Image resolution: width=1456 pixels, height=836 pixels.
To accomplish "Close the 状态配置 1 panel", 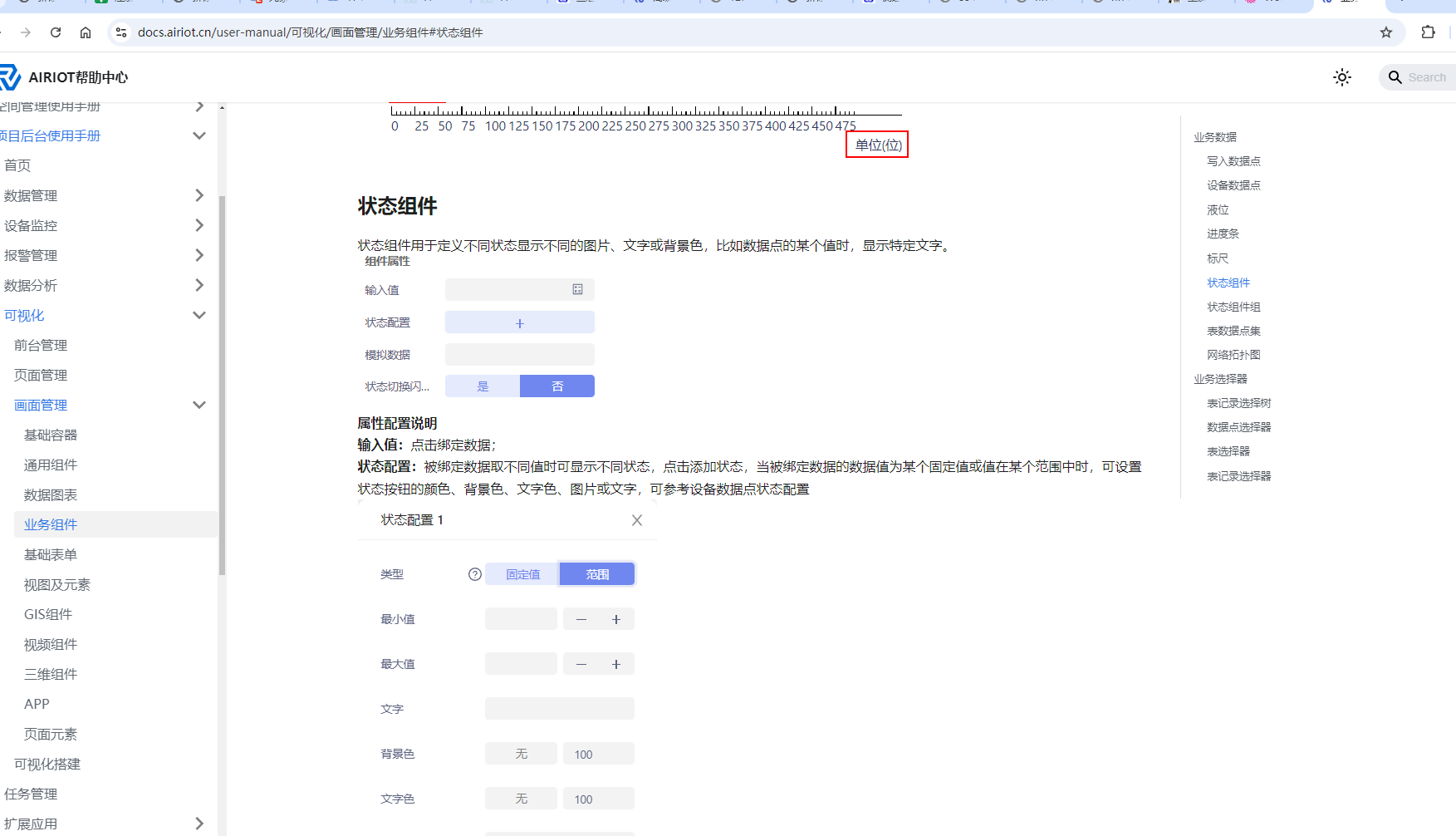I will tap(637, 520).
